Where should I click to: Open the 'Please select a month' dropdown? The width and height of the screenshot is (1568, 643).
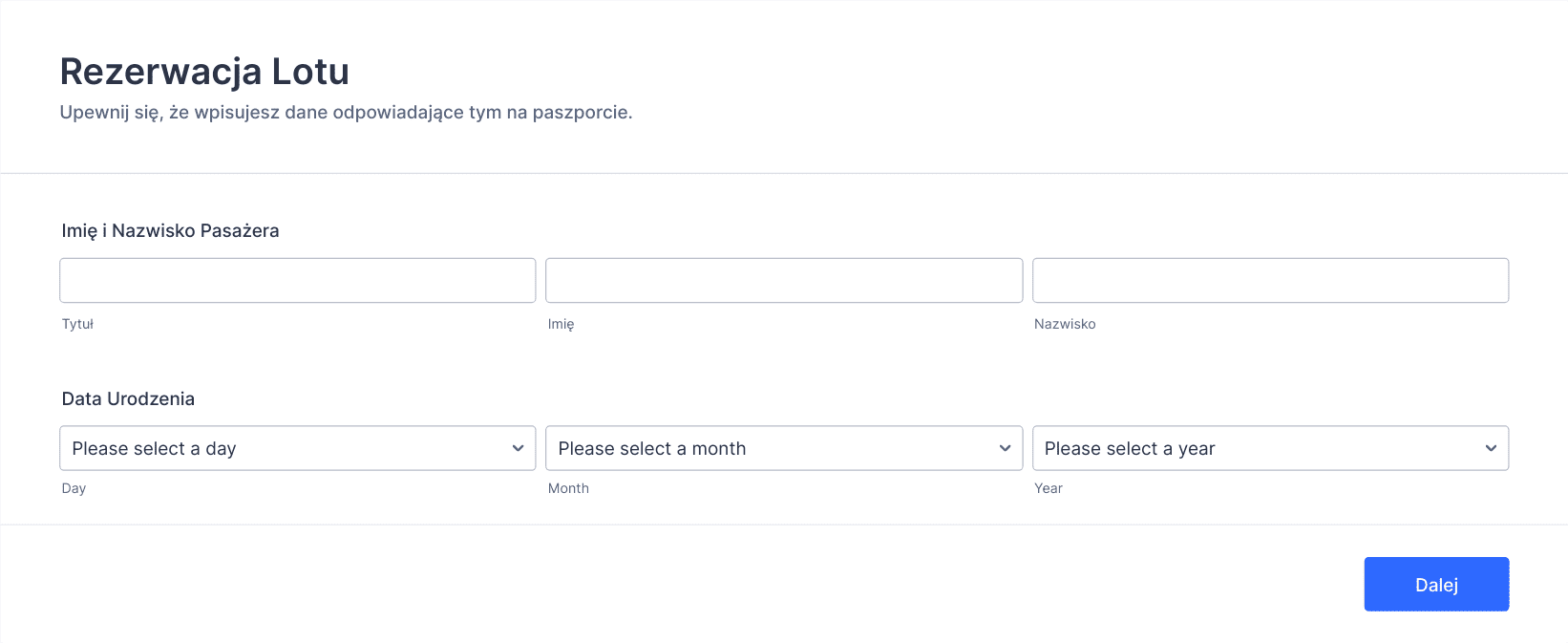pyautogui.click(x=784, y=448)
